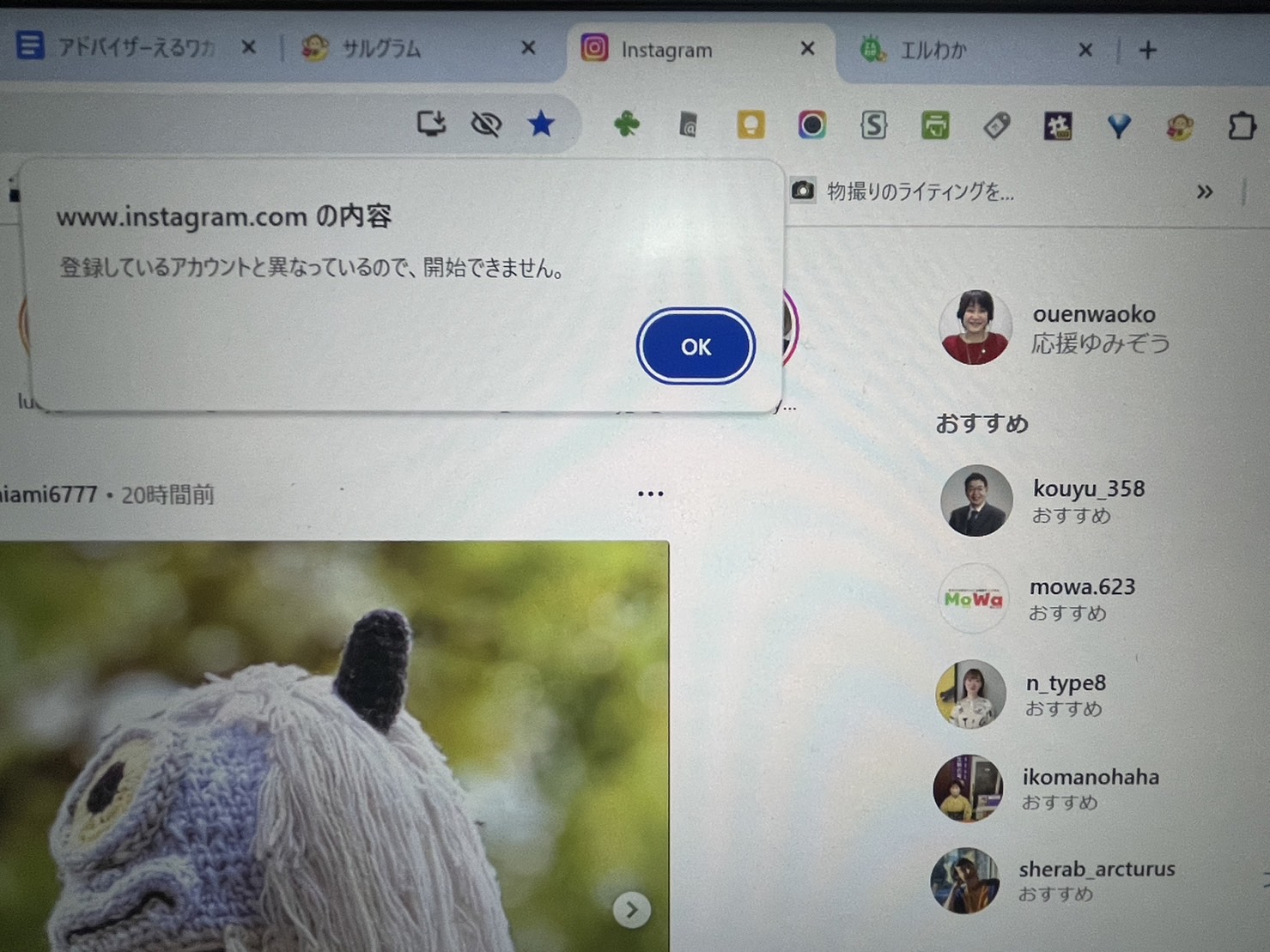Click the install app icon in address bar
The width and height of the screenshot is (1270, 952).
[x=431, y=124]
